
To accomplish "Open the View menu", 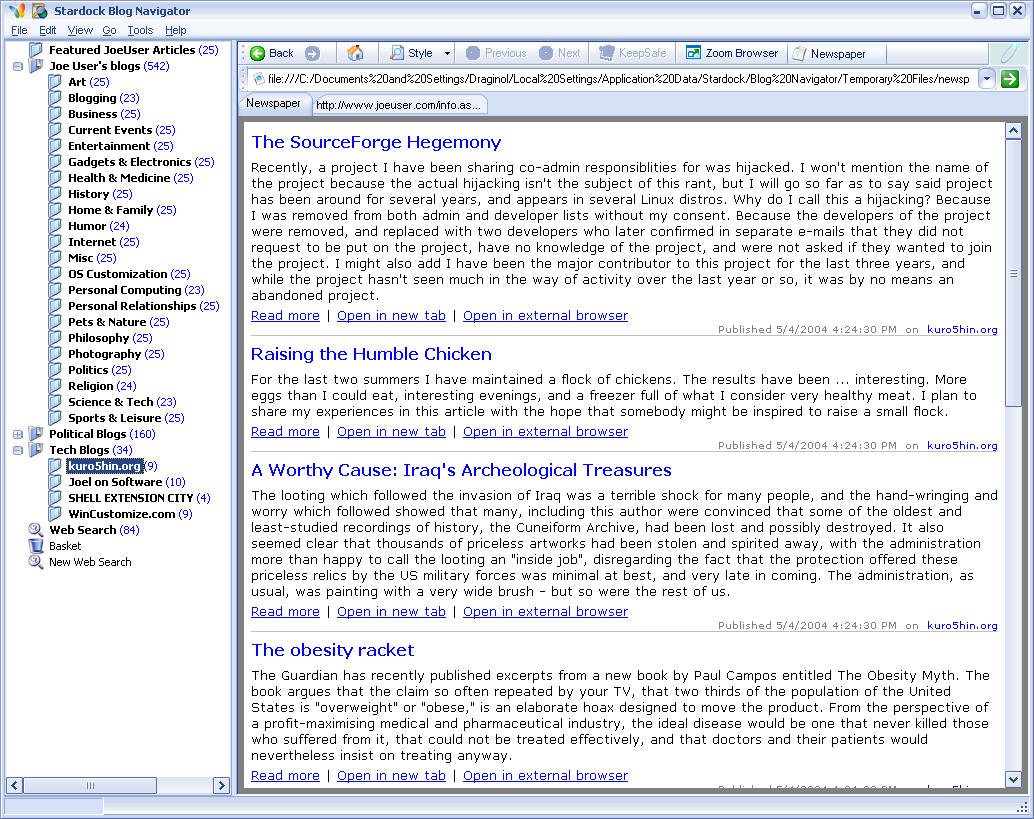I will (80, 30).
